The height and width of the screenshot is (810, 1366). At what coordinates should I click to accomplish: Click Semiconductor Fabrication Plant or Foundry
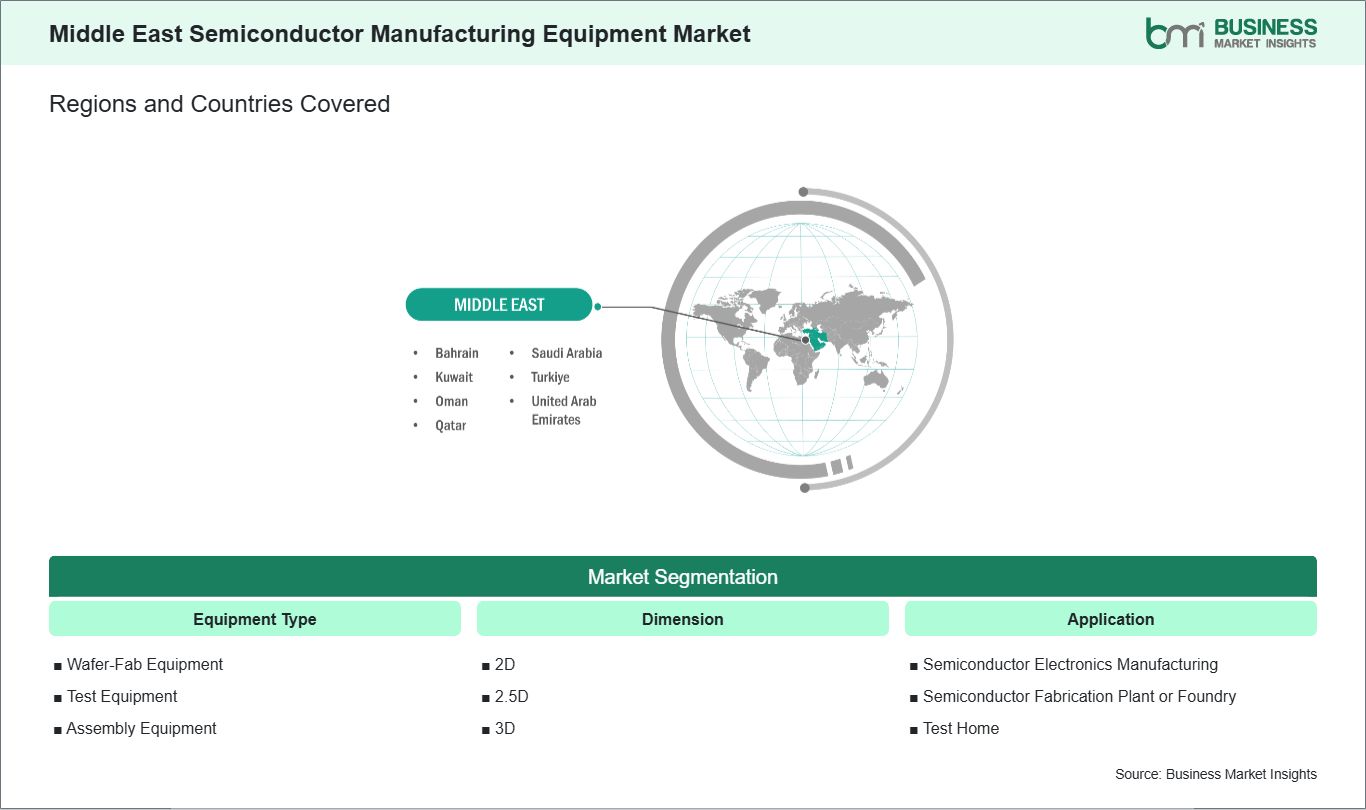click(x=1078, y=696)
